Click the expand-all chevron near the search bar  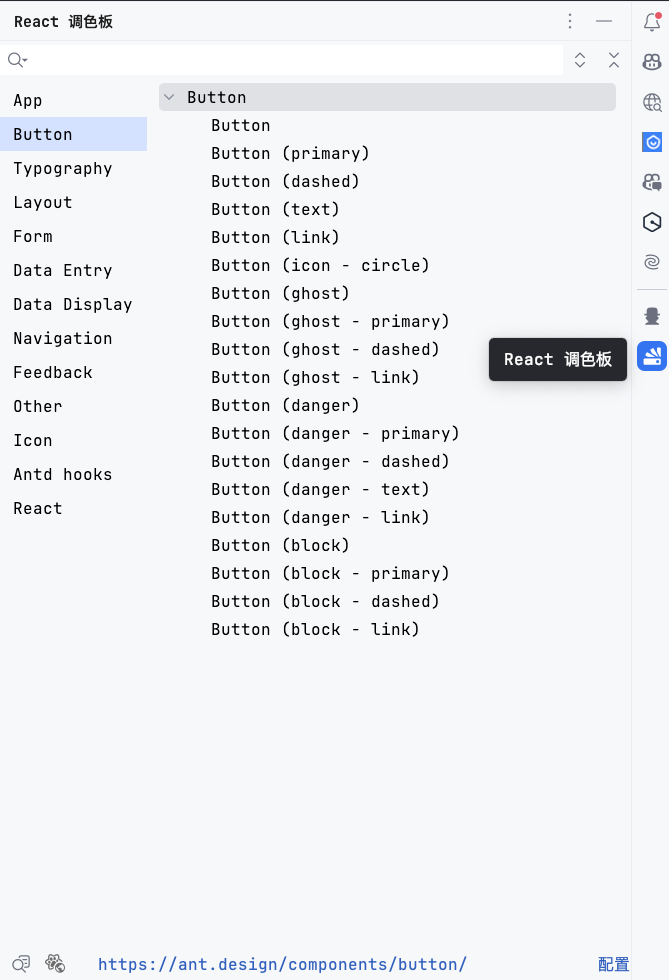[x=579, y=60]
